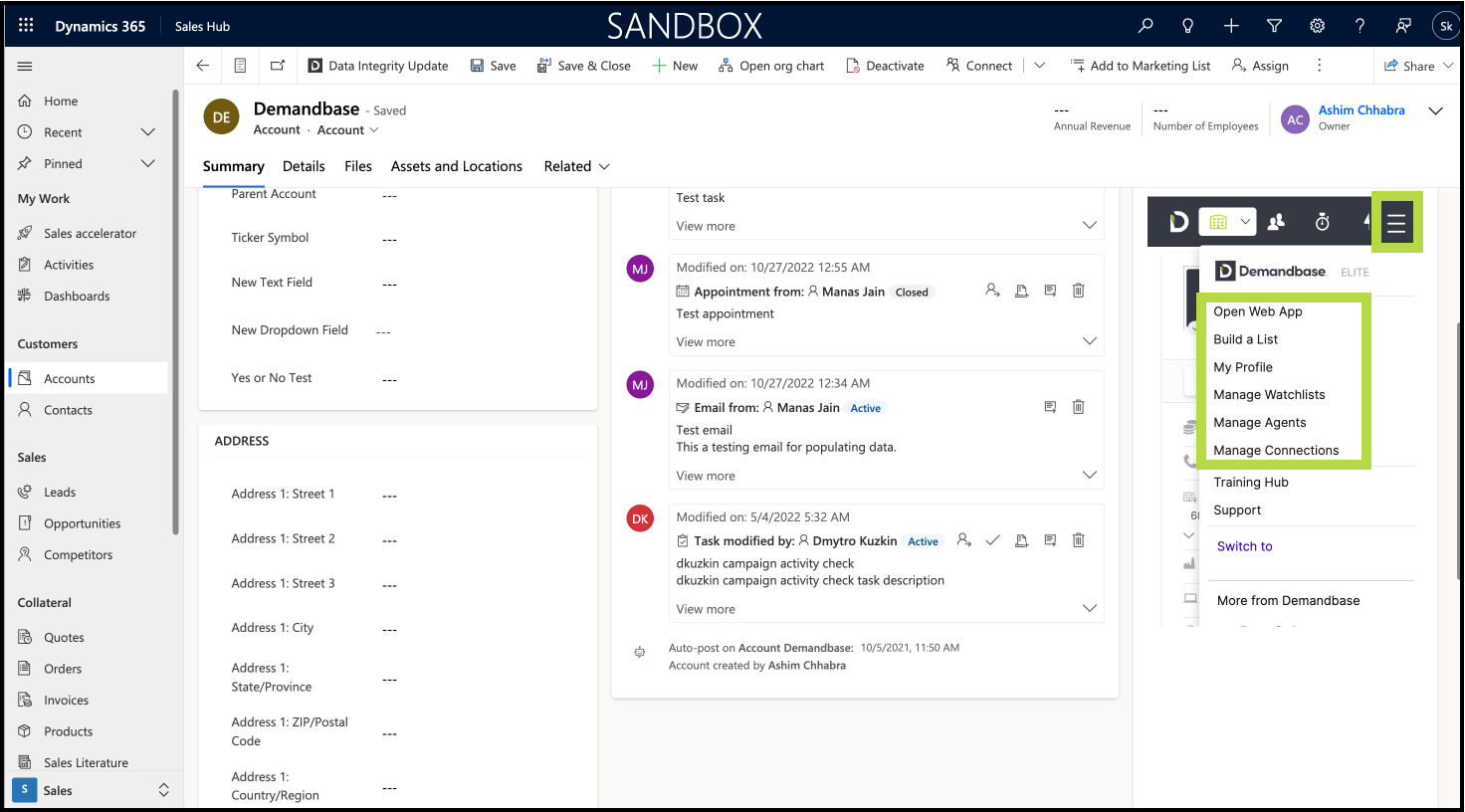This screenshot has width=1465, height=812.
Task: Click the Save button
Action: point(494,66)
